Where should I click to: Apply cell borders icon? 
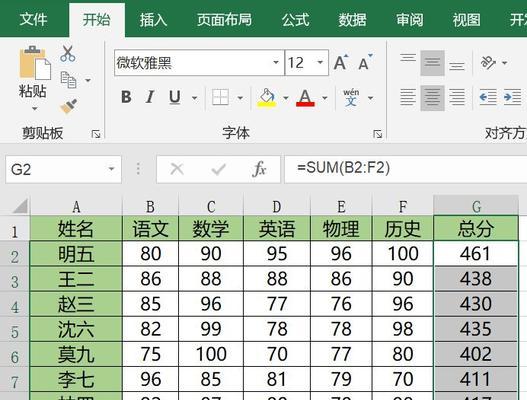point(220,97)
